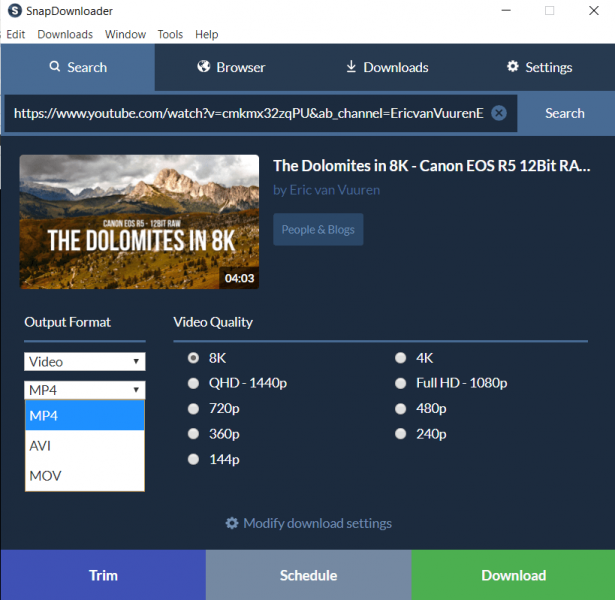Image resolution: width=615 pixels, height=600 pixels.
Task: Open the Browser tab
Action: [x=231, y=67]
